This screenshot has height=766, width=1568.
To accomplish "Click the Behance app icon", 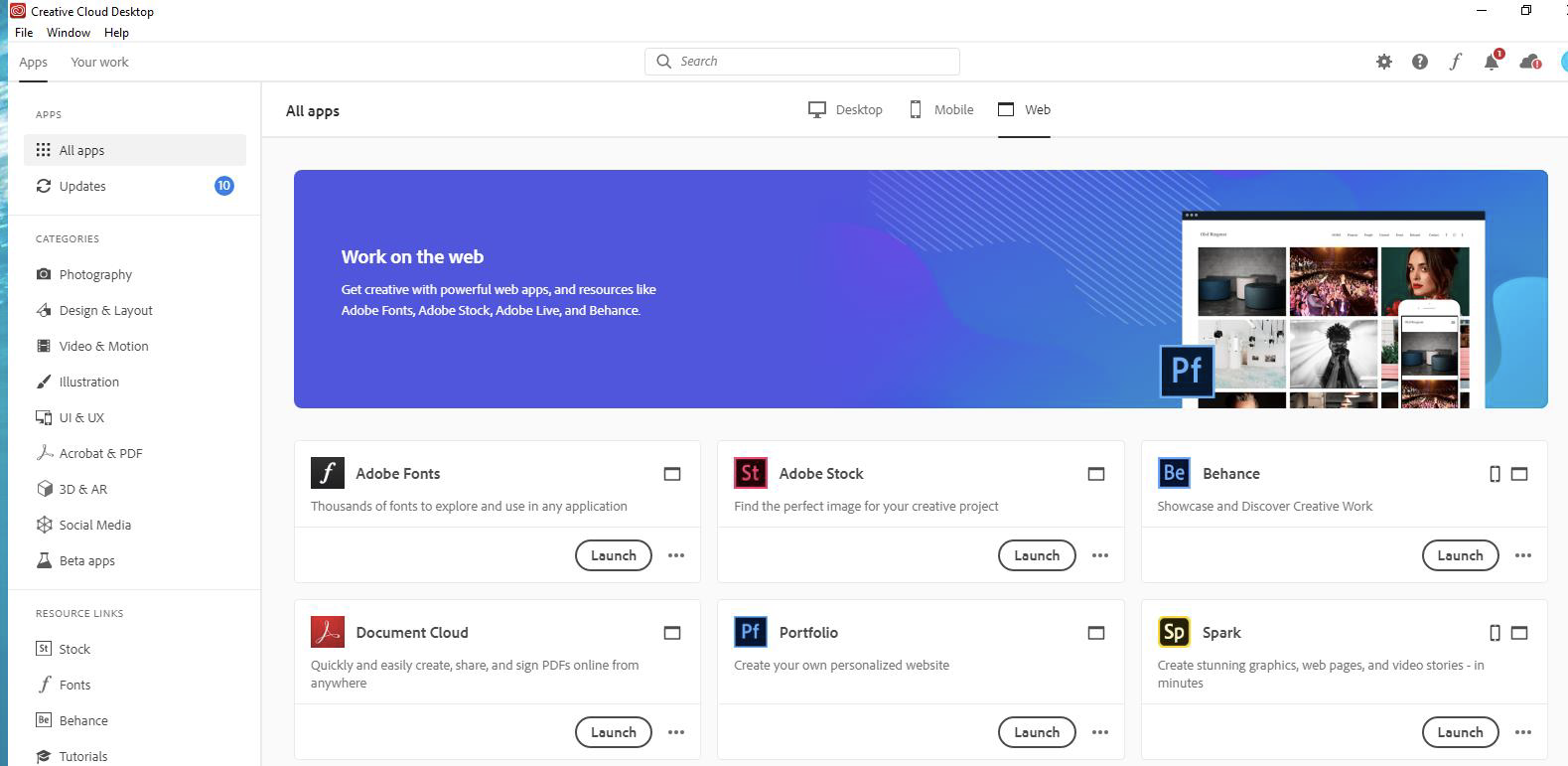I will coord(1173,473).
